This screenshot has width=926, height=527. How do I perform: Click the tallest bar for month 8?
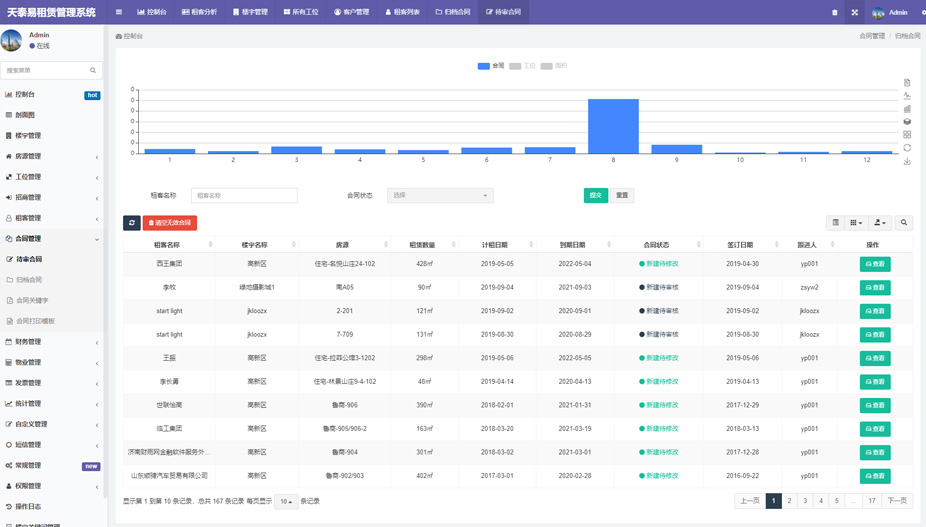(613, 126)
